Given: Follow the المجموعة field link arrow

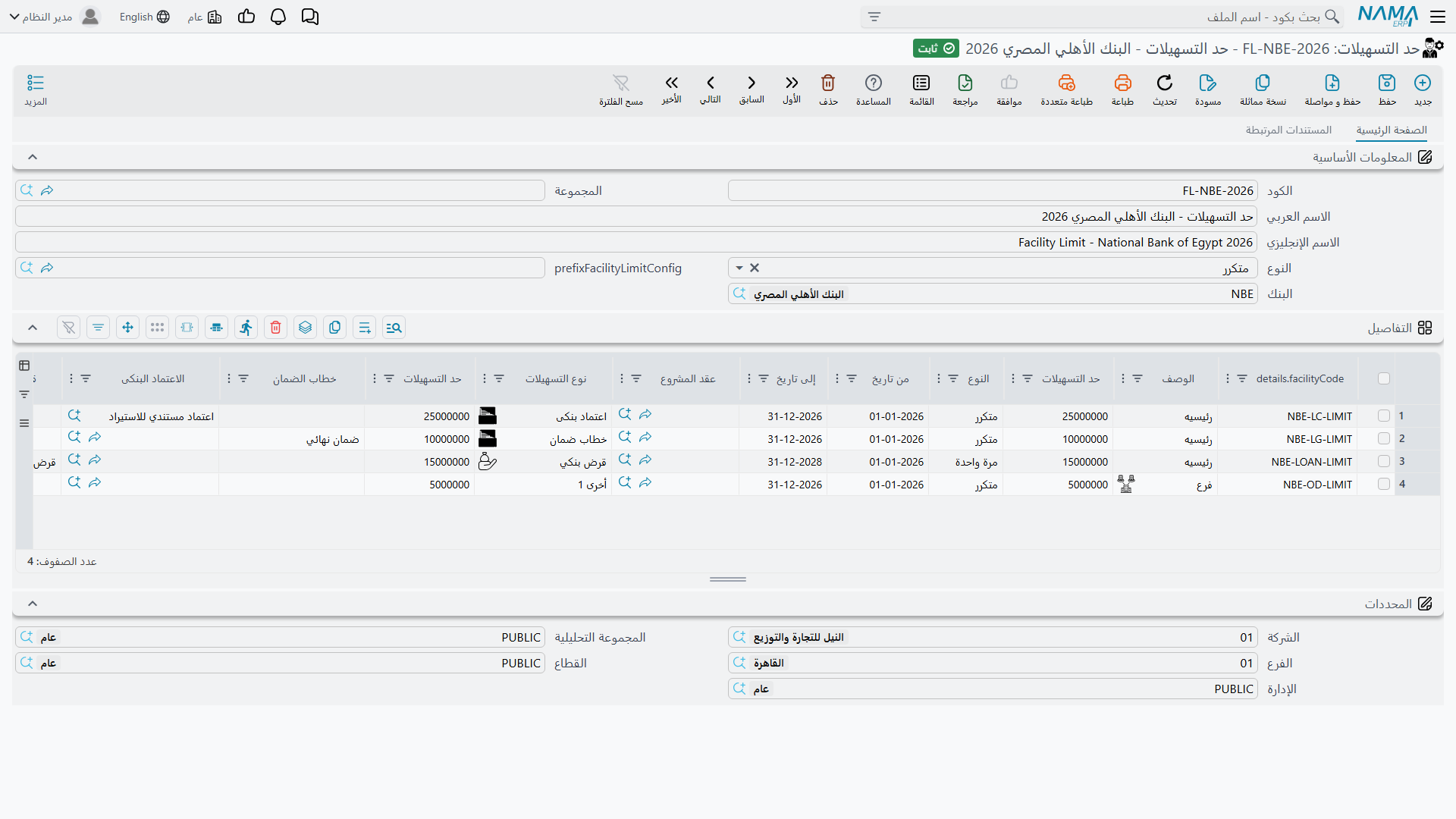Looking at the screenshot, I should pyautogui.click(x=47, y=190).
